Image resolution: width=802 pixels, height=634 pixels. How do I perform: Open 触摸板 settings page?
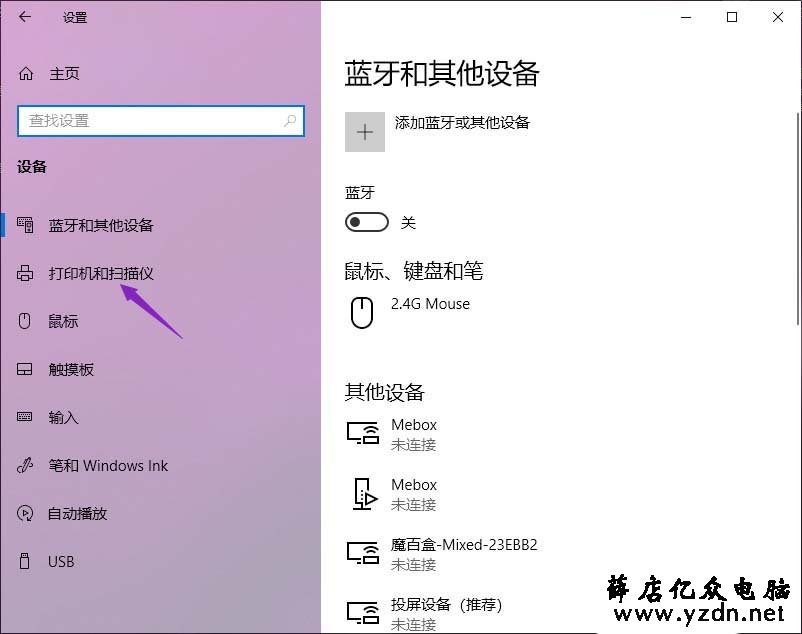(x=71, y=369)
